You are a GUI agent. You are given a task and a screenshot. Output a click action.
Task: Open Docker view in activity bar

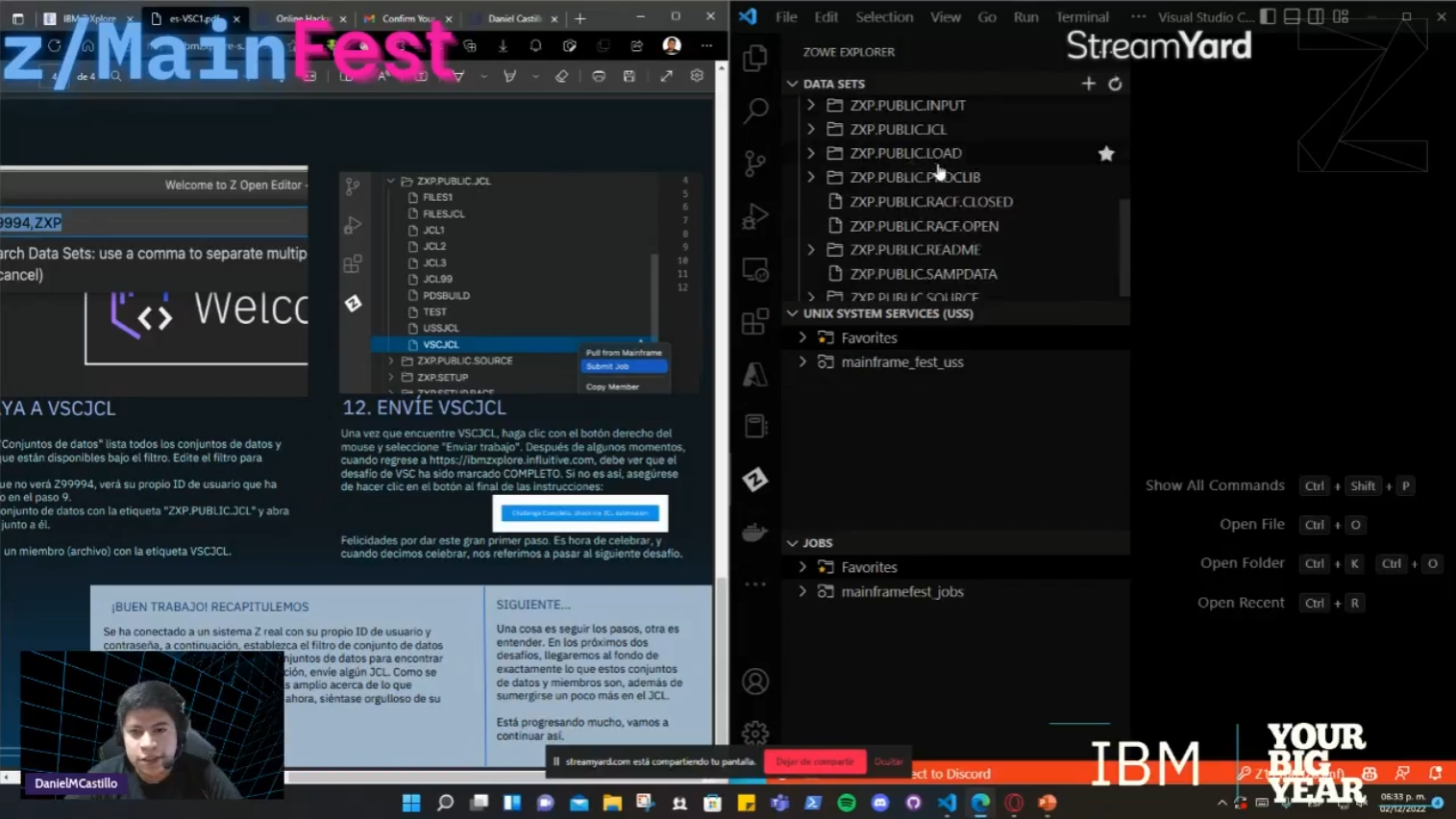(755, 532)
